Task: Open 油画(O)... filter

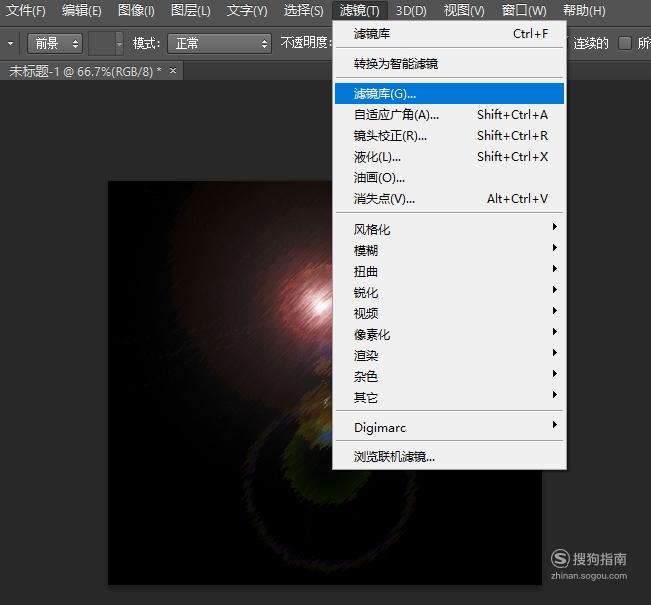Action: tap(450, 178)
